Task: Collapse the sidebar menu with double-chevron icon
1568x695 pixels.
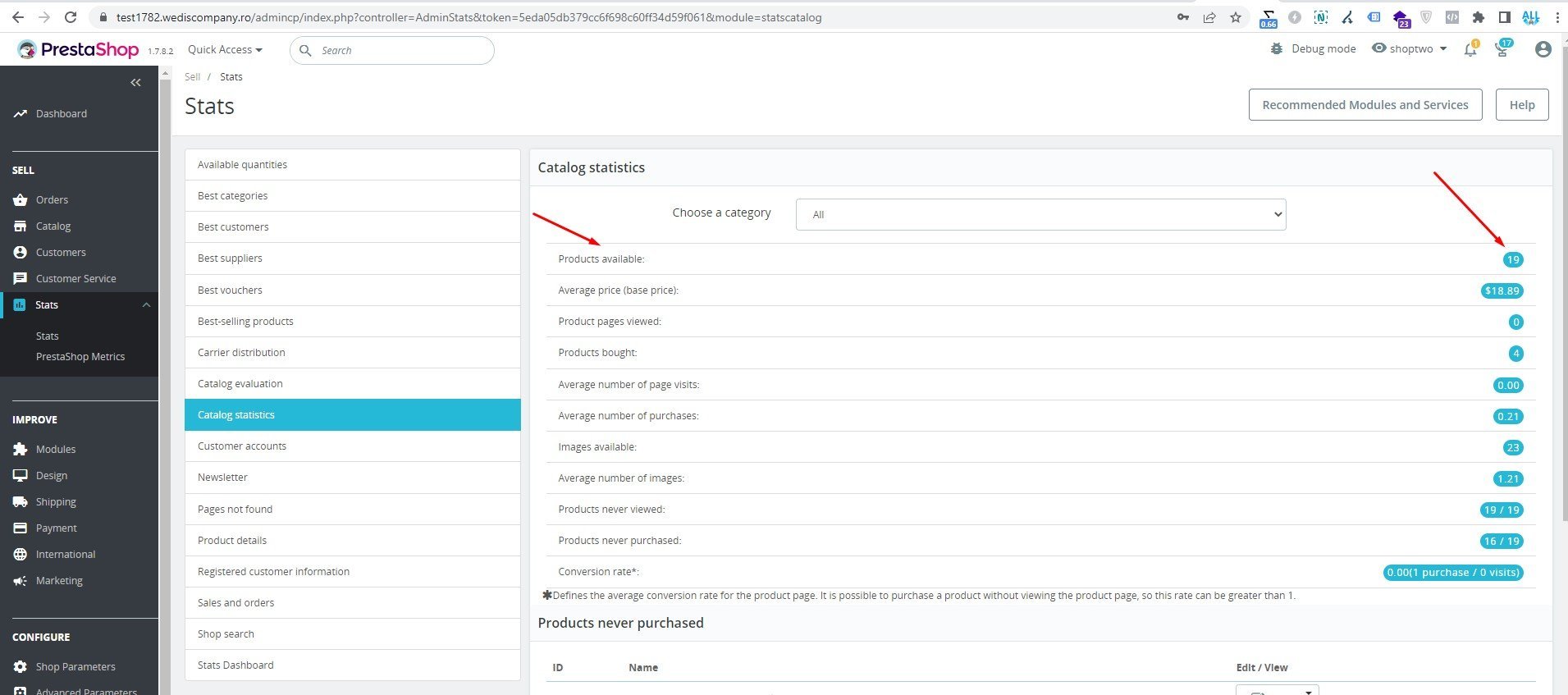Action: (x=135, y=82)
